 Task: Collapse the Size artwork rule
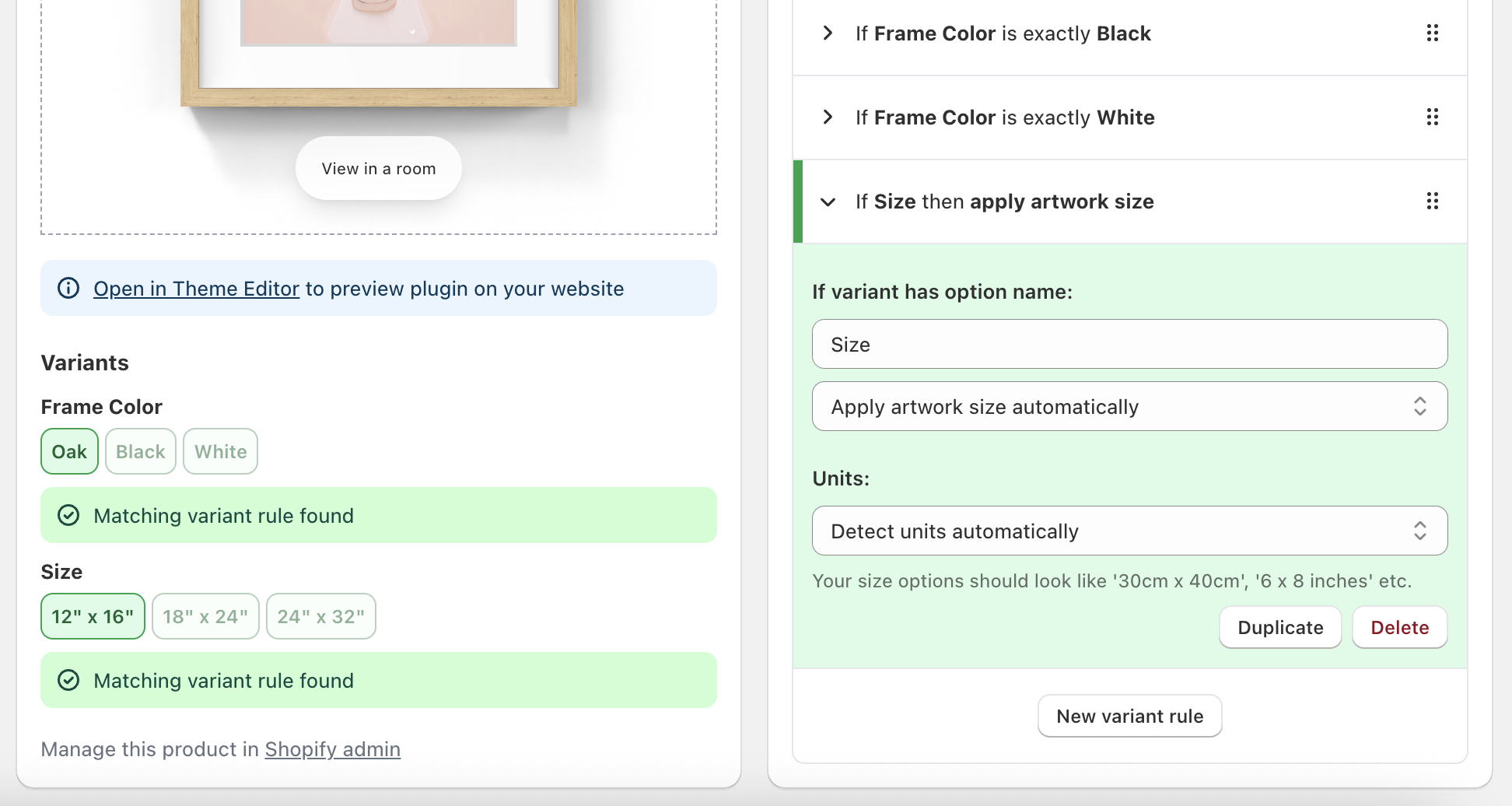(828, 202)
